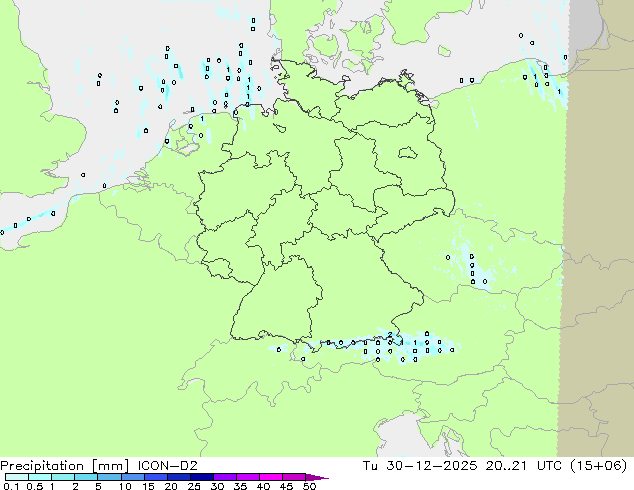
Task: Click the '40' legend tick label
Action: (264, 486)
